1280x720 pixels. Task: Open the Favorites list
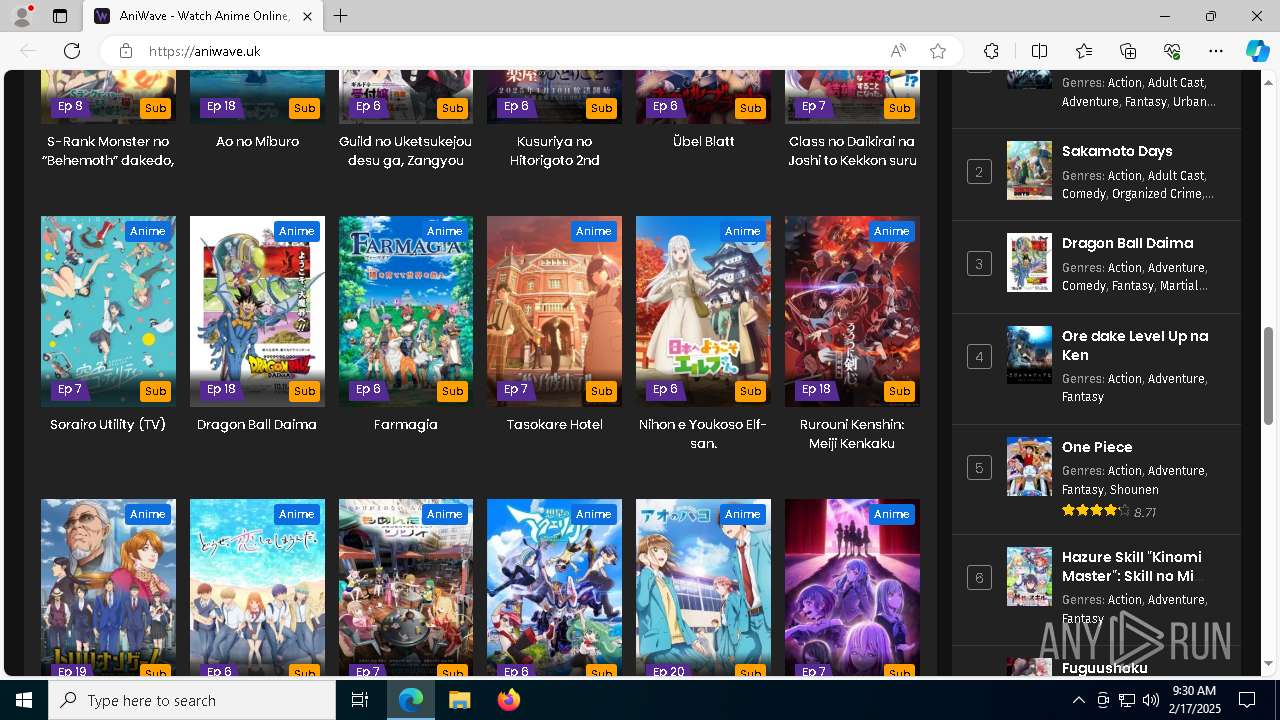coord(1084,51)
